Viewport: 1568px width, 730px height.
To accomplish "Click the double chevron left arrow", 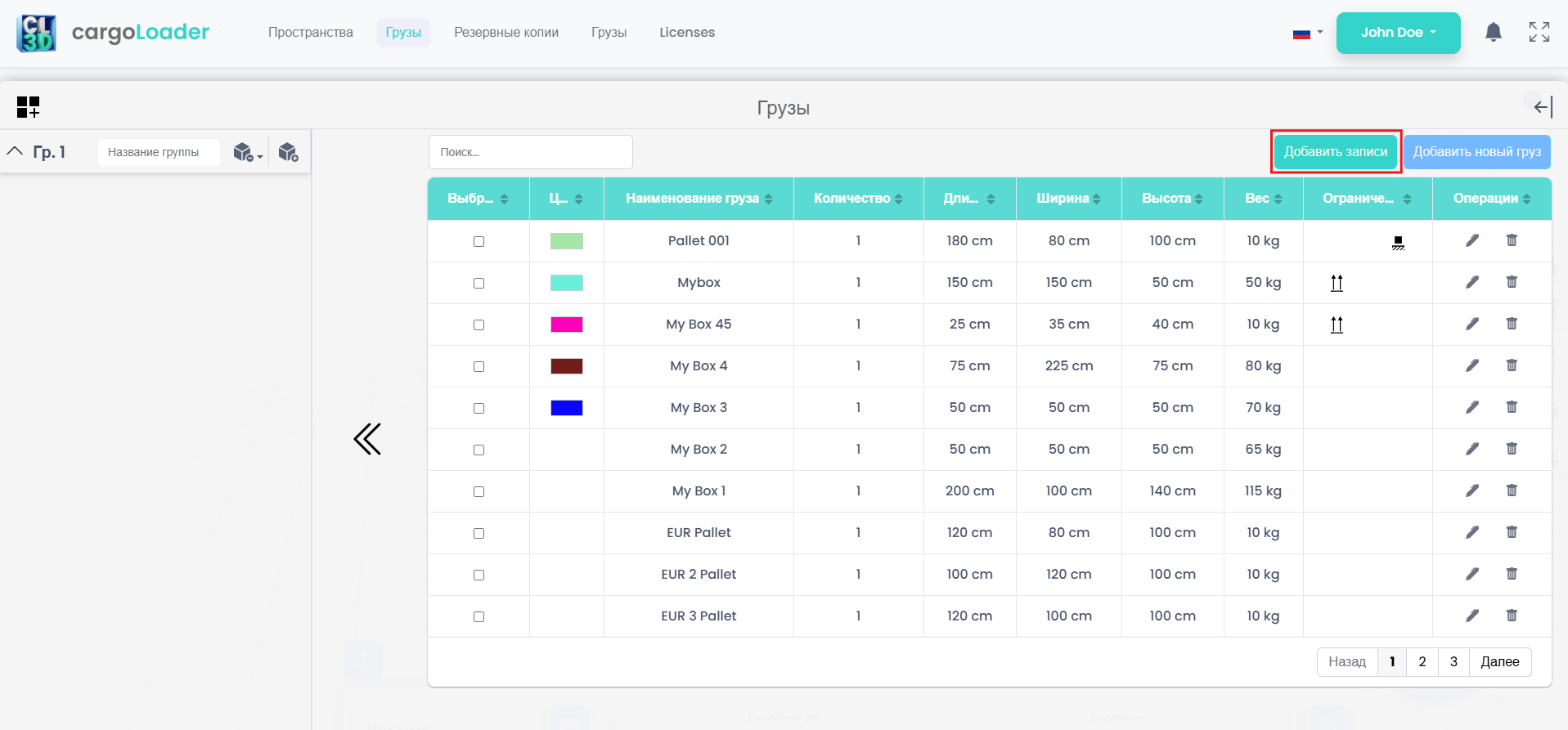I will (x=367, y=439).
